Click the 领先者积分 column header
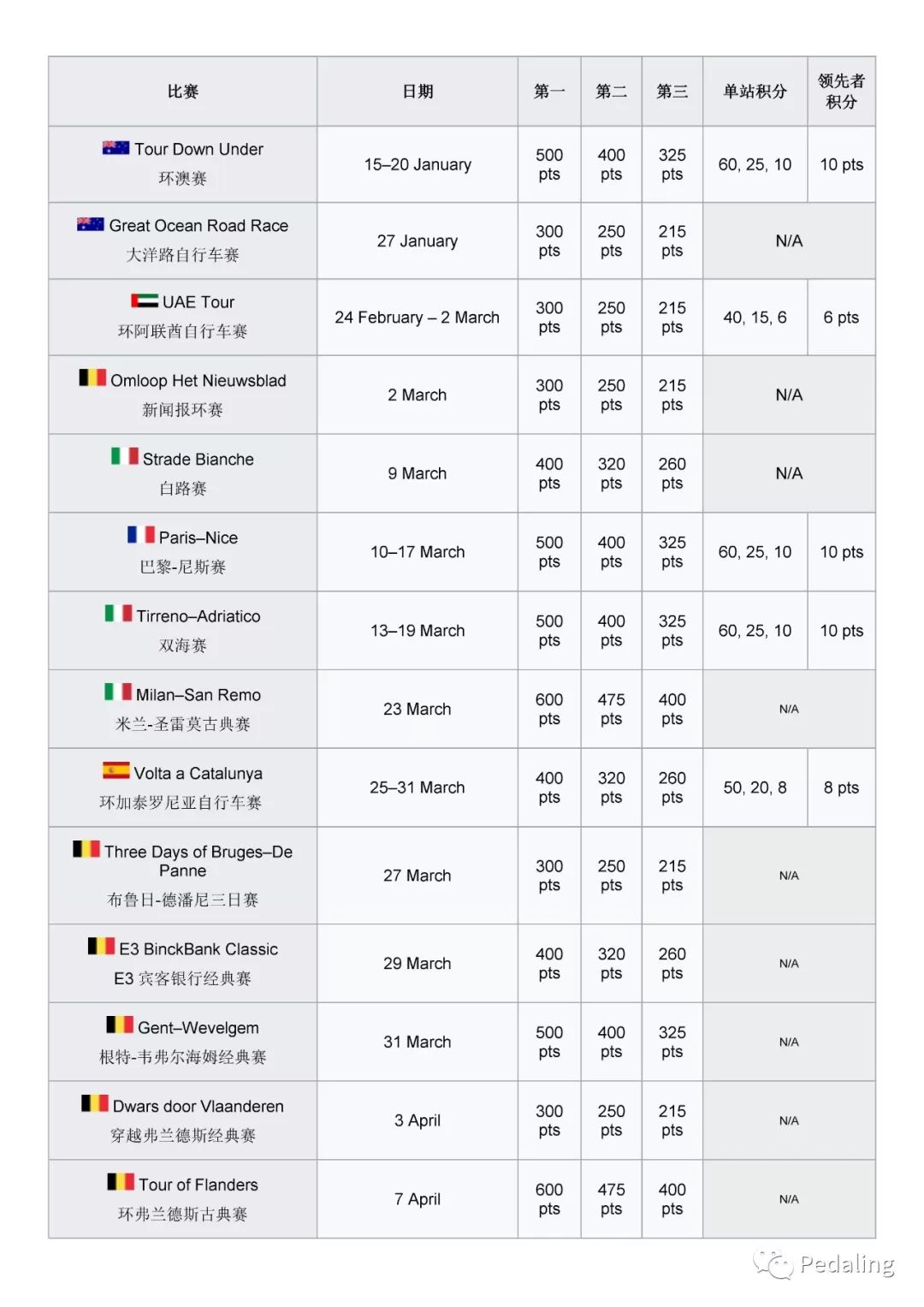Image resolution: width=924 pixels, height=1307 pixels. click(x=841, y=92)
